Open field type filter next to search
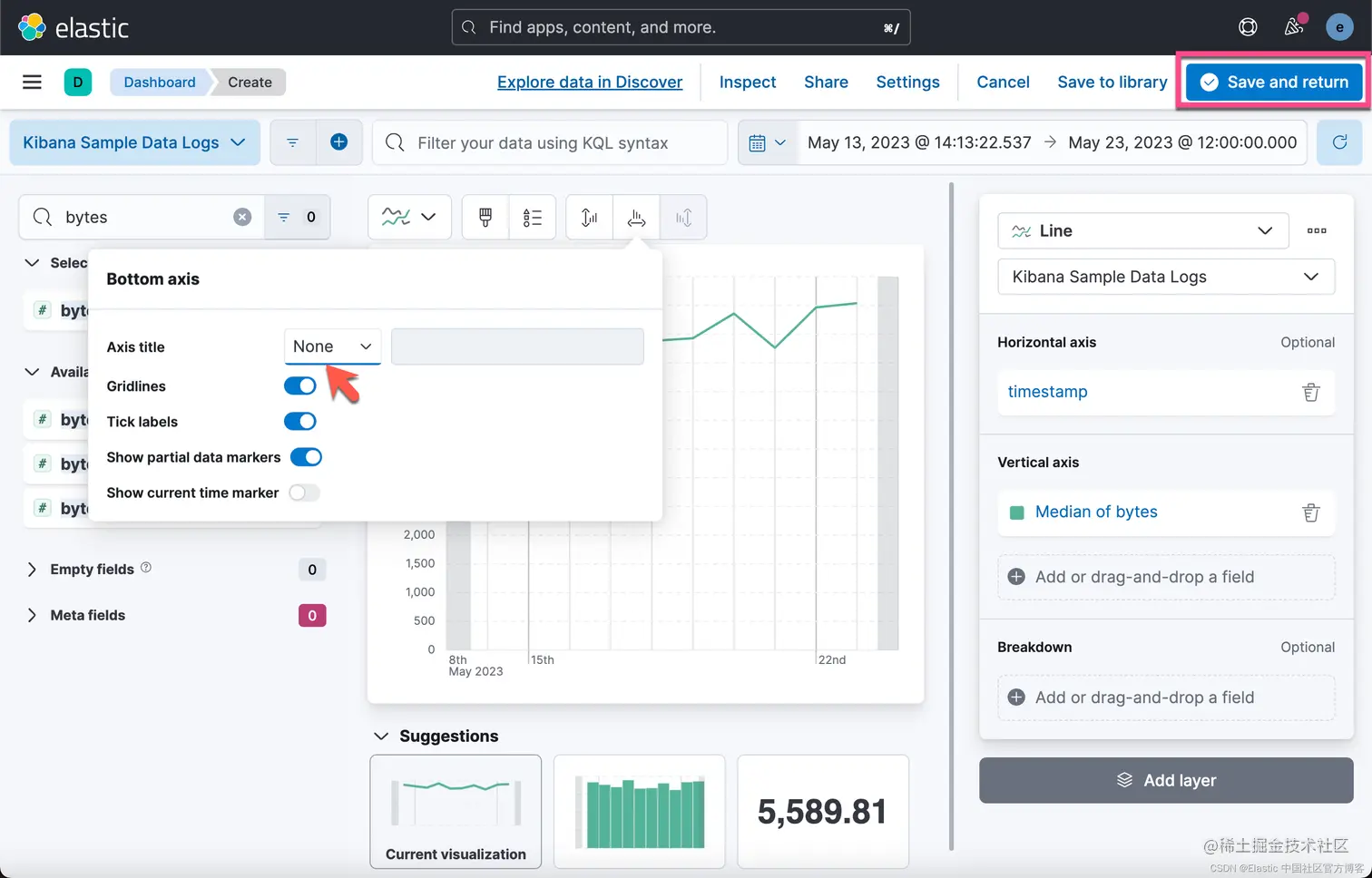The width and height of the screenshot is (1372, 878). (297, 217)
